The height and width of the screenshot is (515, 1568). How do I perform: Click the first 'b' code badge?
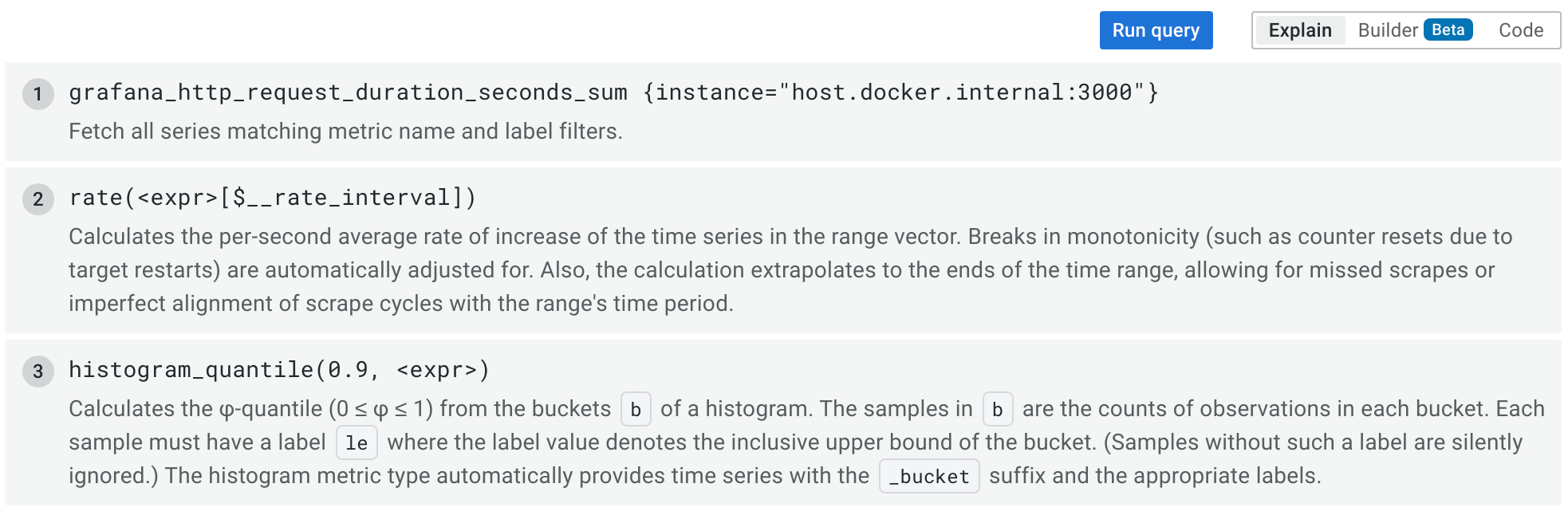(636, 410)
